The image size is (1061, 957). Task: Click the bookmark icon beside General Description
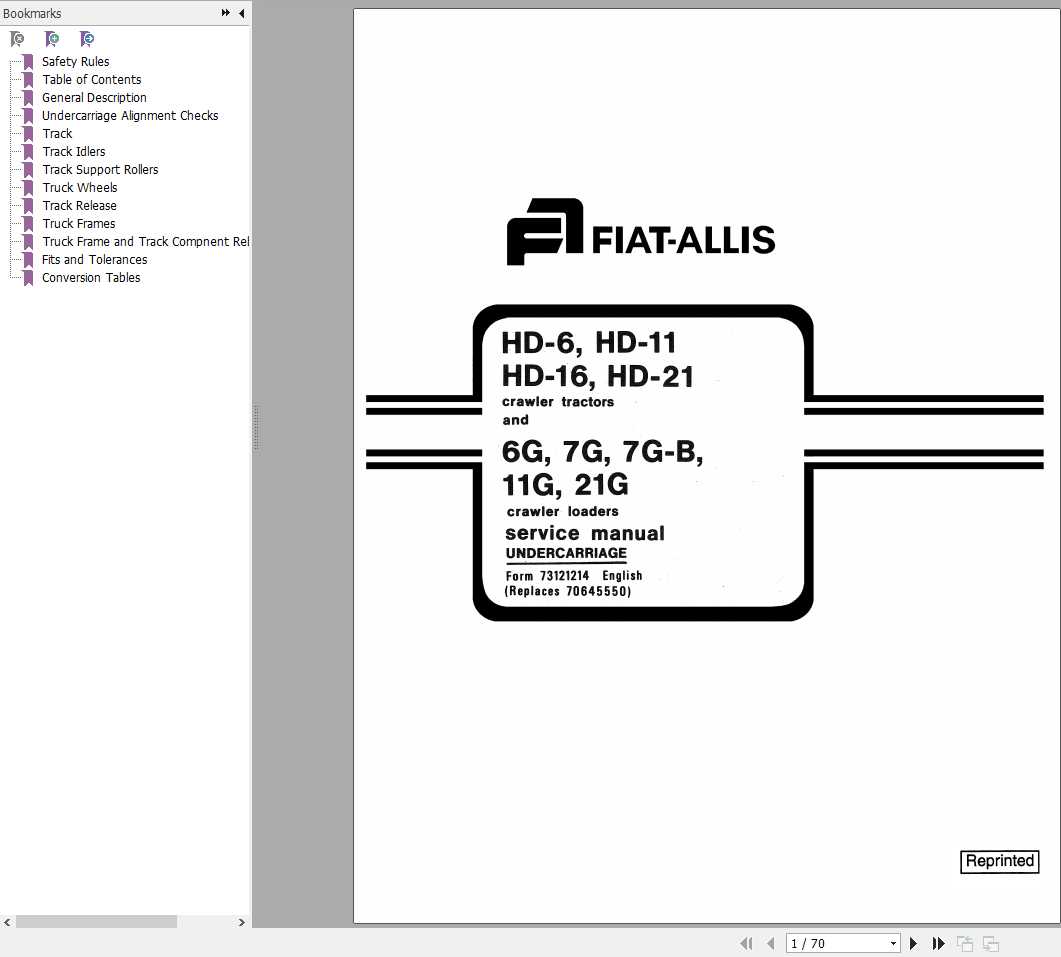[28, 98]
